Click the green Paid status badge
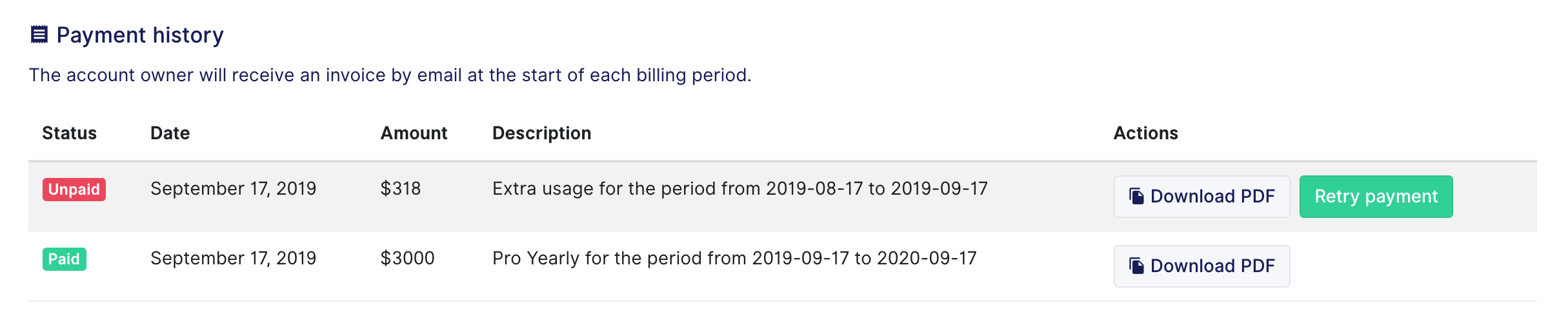This screenshot has width=1568, height=334. [65, 259]
